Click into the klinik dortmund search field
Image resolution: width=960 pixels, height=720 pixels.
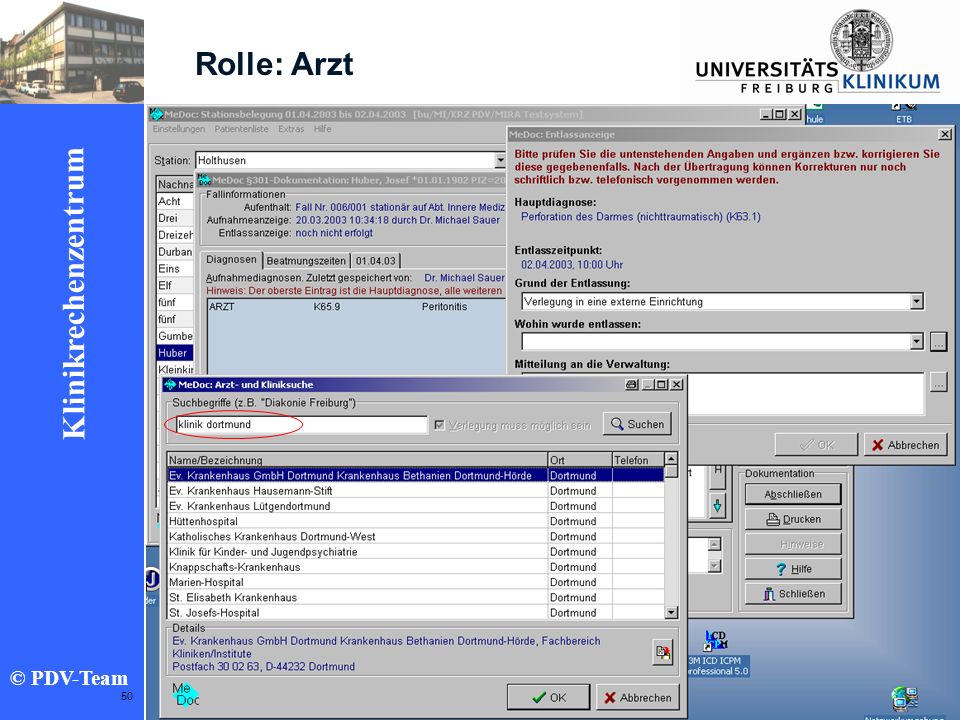click(x=301, y=424)
